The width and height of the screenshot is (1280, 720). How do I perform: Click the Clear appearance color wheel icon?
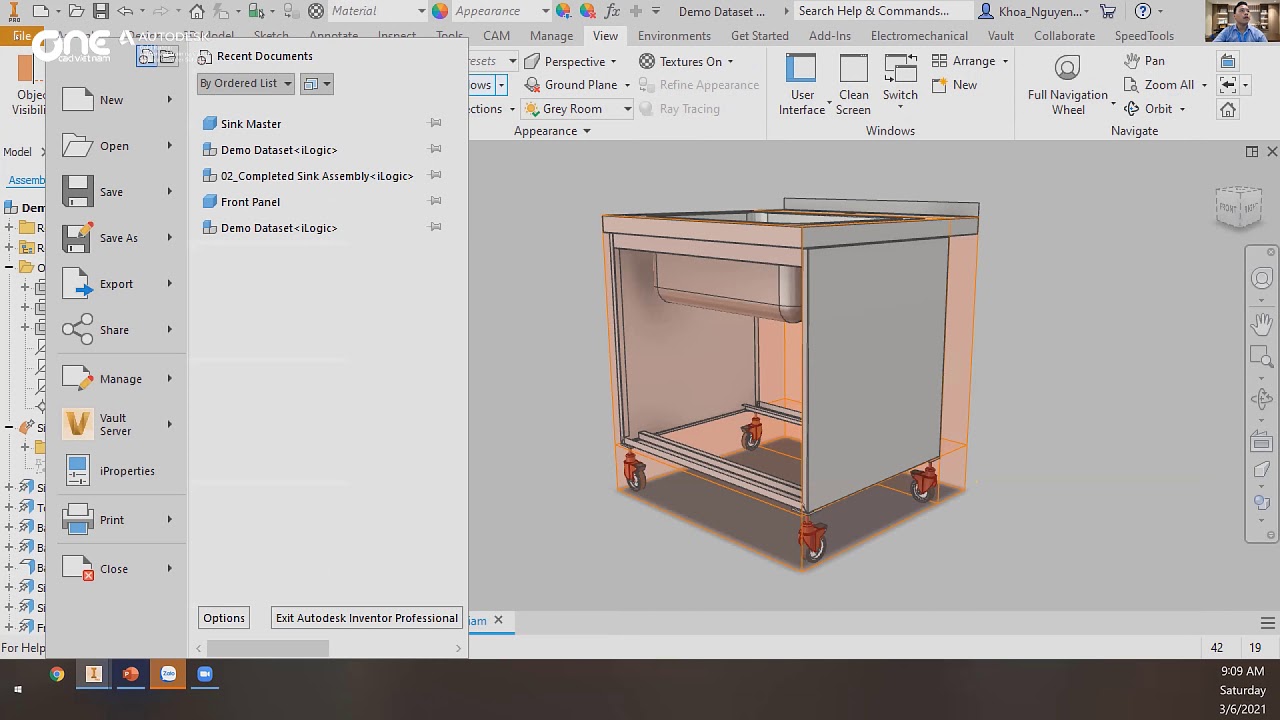[x=587, y=11]
